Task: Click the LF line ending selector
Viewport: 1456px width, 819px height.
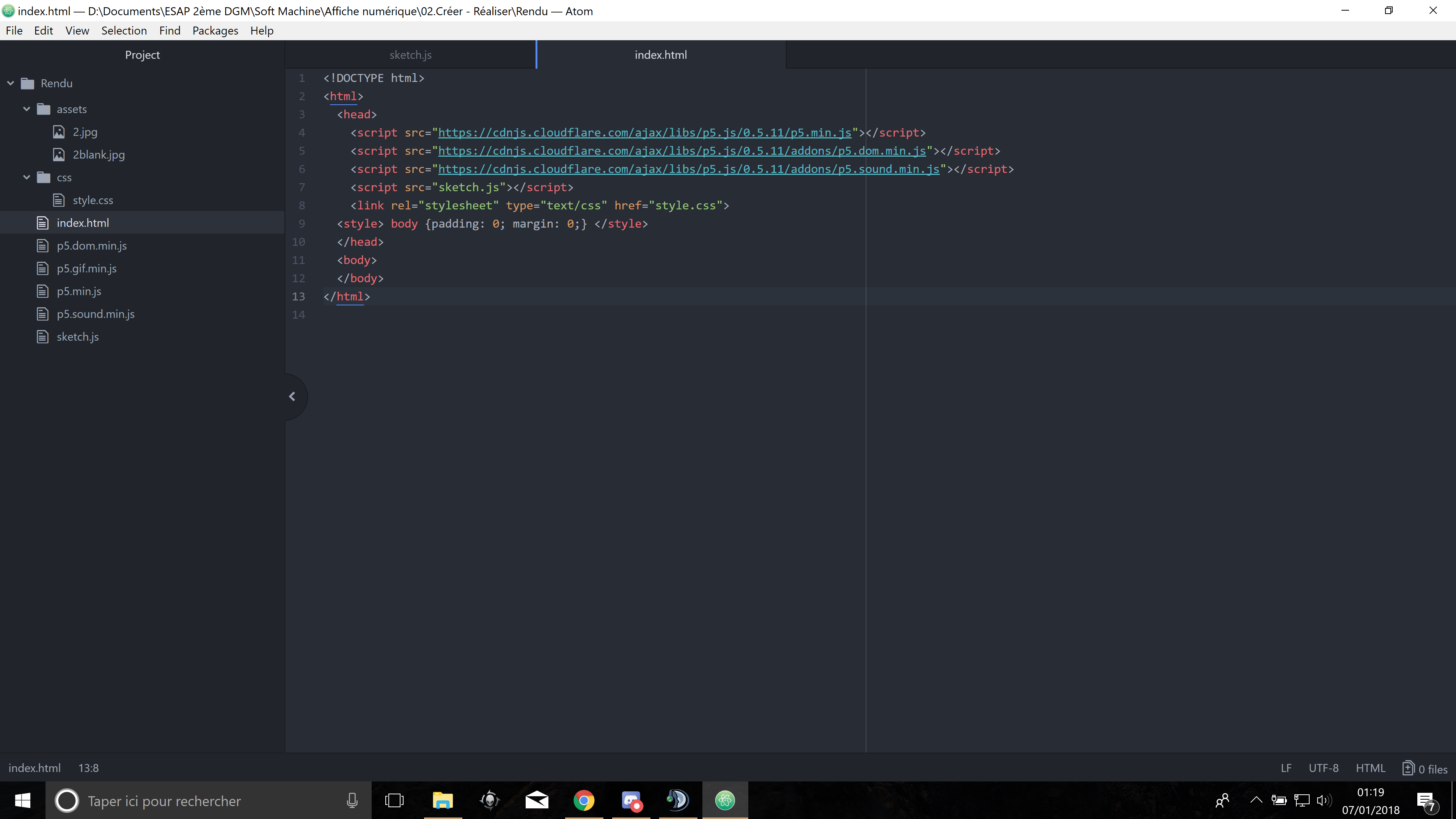Action: [x=1286, y=768]
